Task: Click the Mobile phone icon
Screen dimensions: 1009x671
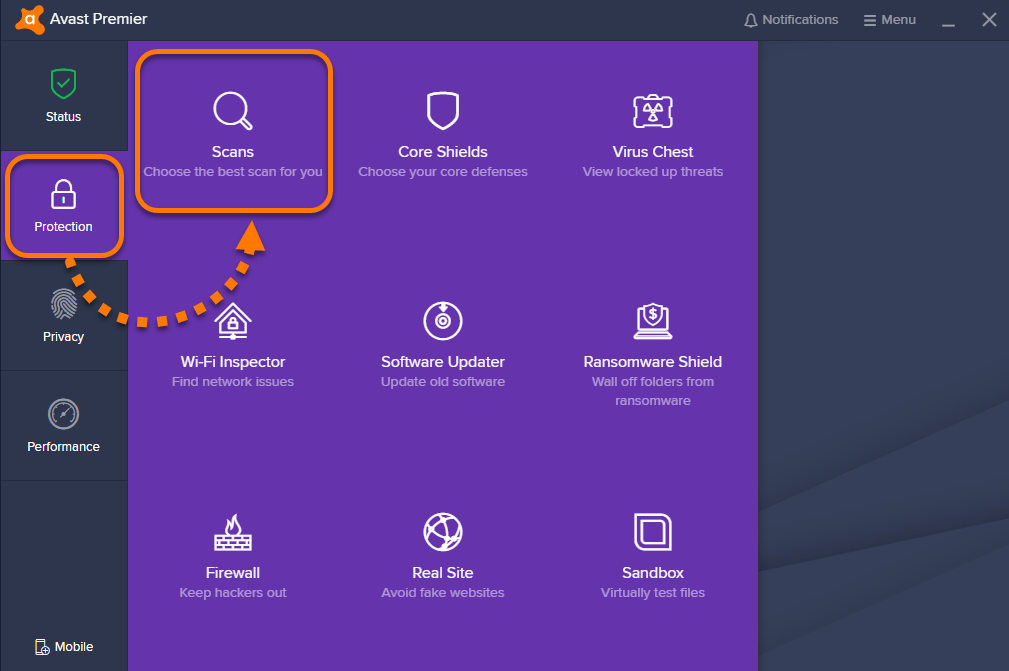Action: 42,647
